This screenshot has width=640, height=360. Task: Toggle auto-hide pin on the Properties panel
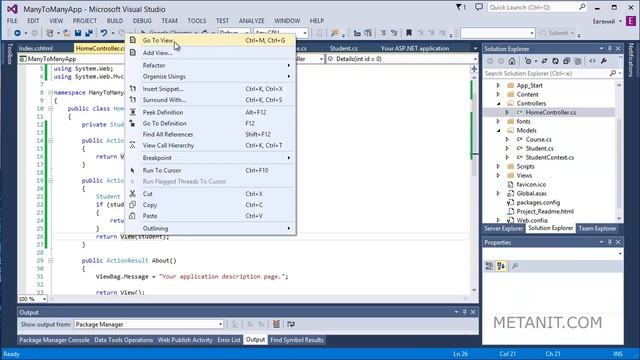point(610,242)
